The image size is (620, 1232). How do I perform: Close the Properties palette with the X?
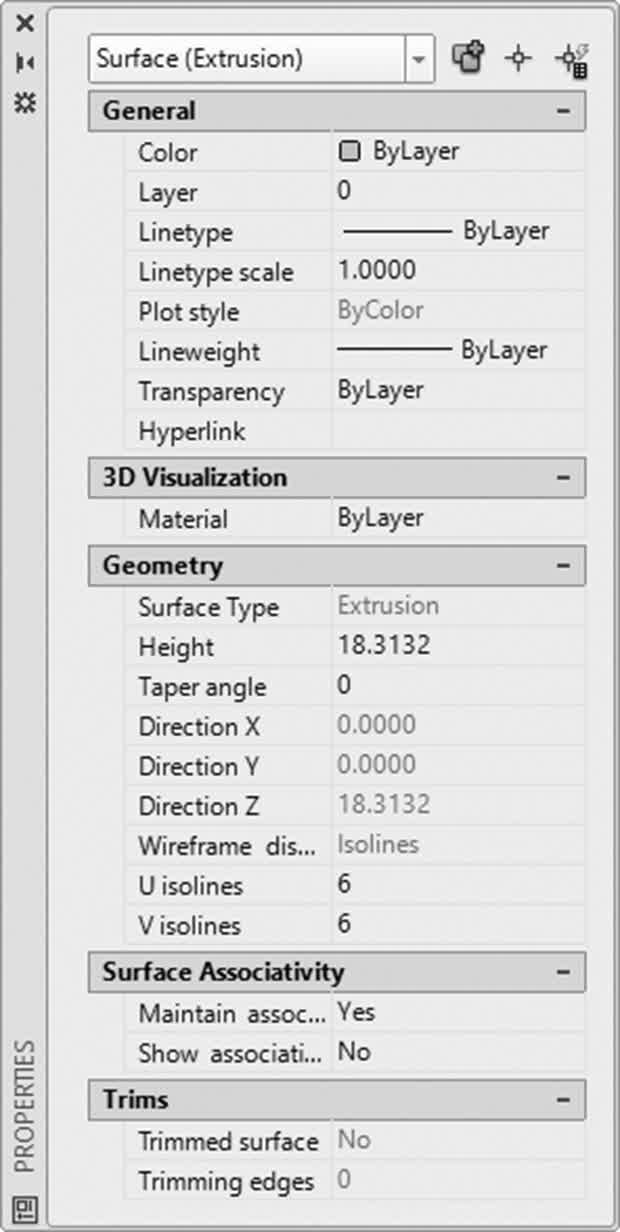[x=25, y=23]
